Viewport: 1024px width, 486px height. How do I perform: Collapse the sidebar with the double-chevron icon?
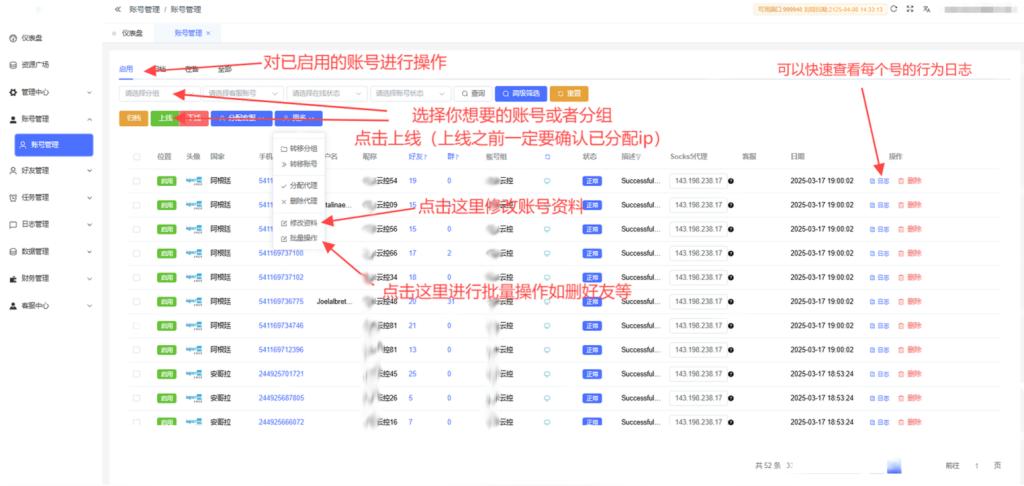pos(117,10)
